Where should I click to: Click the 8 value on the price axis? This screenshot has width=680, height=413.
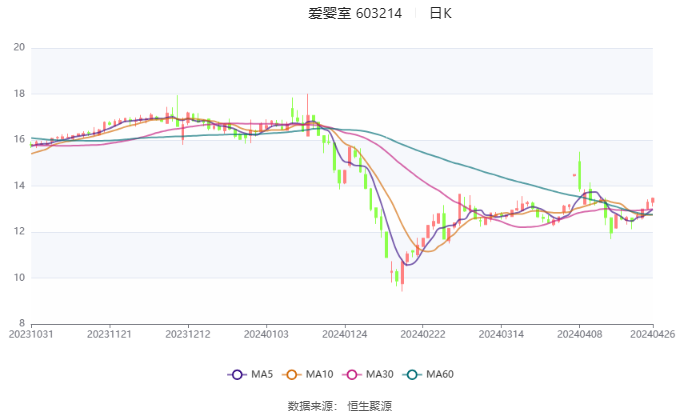click(22, 324)
